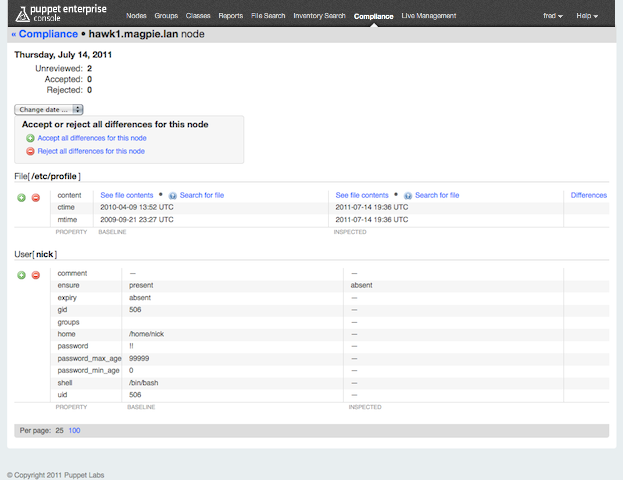Viewport: 623px width, 480px height.
Task: Reject User nick difference with red minus
Action: [36, 275]
